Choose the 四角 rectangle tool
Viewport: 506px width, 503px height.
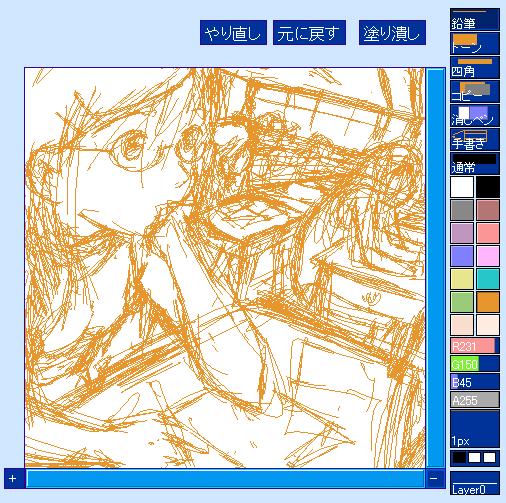tap(475, 68)
